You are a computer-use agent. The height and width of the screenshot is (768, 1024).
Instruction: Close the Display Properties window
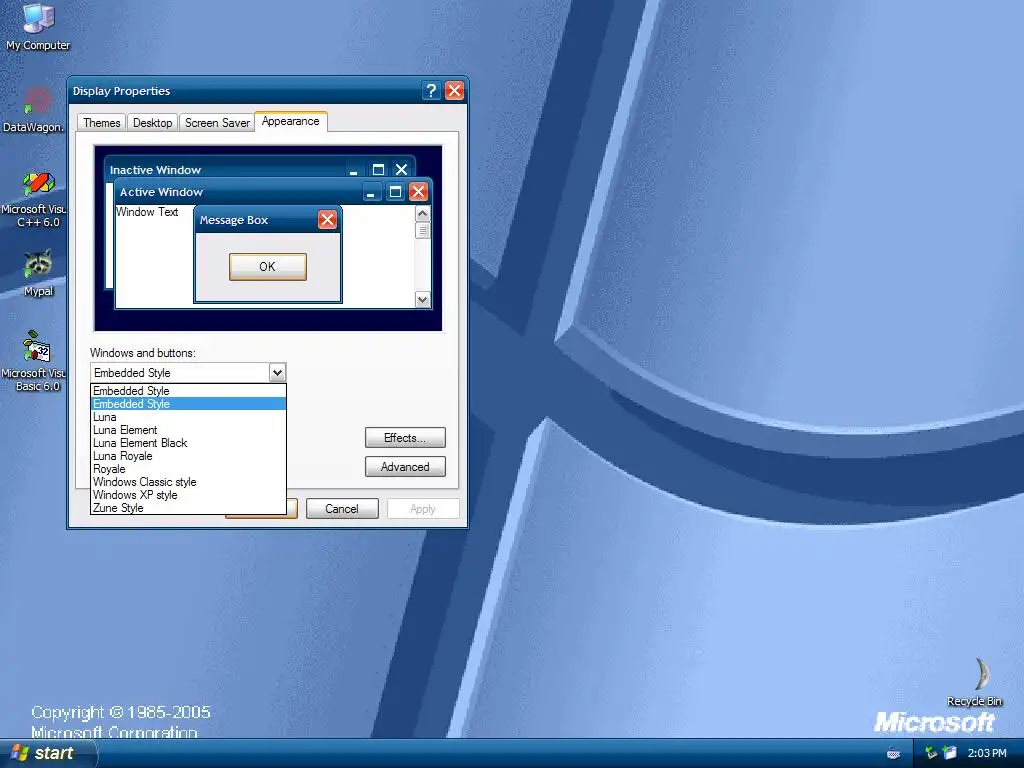tap(455, 91)
